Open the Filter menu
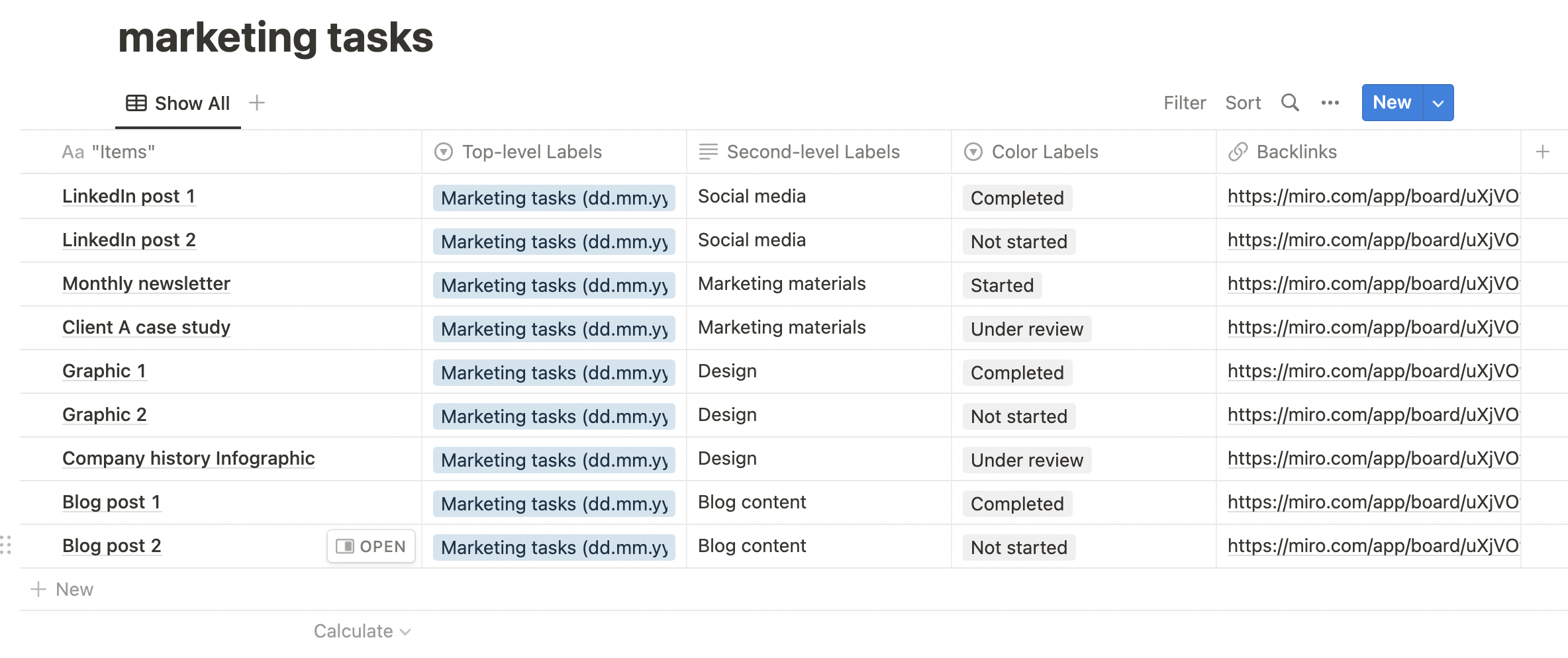This screenshot has width=1568, height=658. point(1184,103)
